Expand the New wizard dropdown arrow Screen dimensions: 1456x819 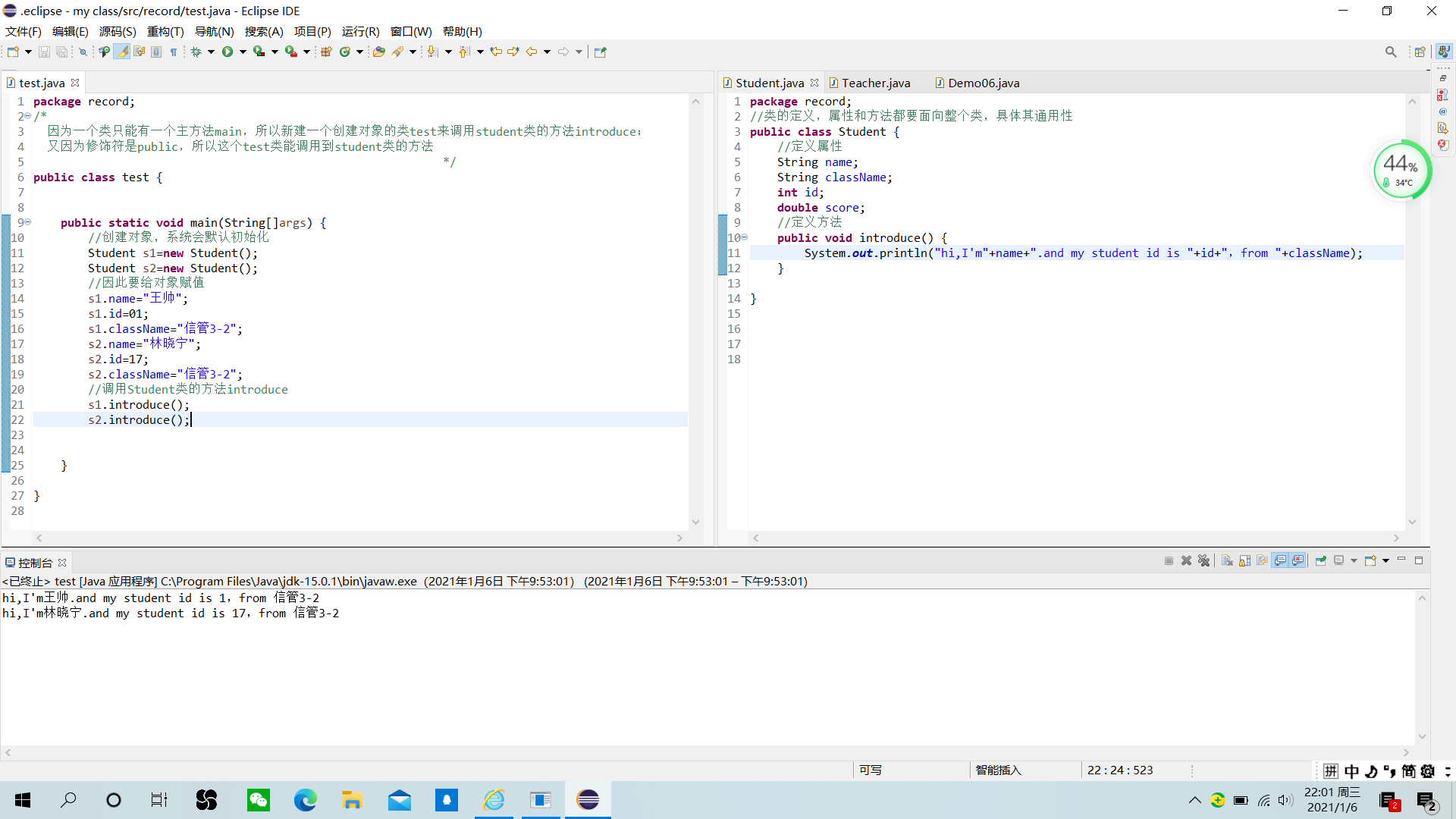[28, 52]
